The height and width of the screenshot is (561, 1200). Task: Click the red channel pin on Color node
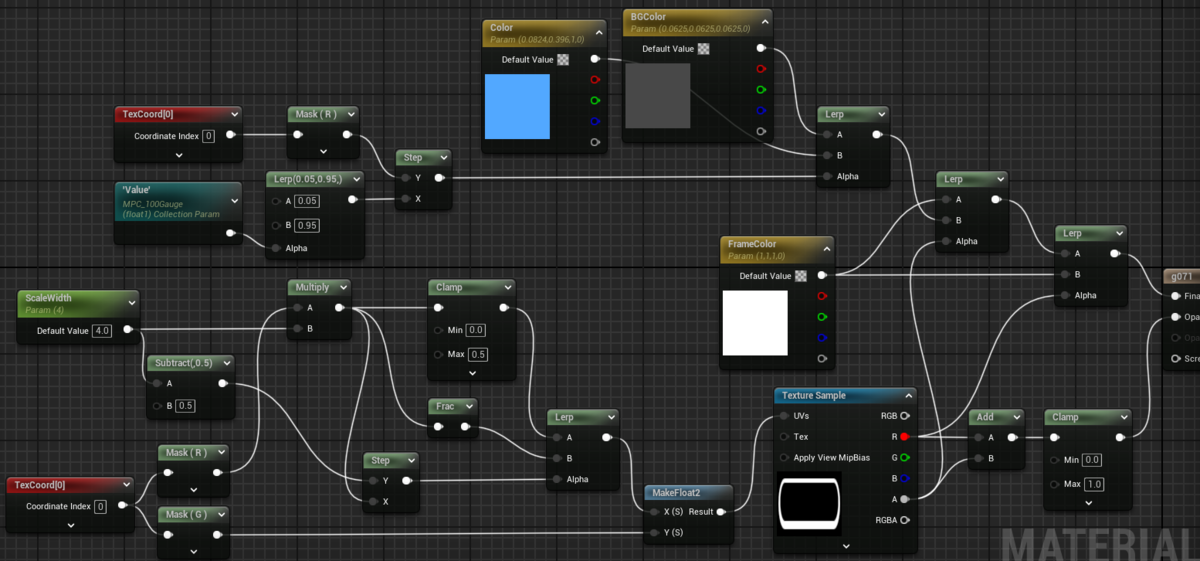tap(596, 80)
